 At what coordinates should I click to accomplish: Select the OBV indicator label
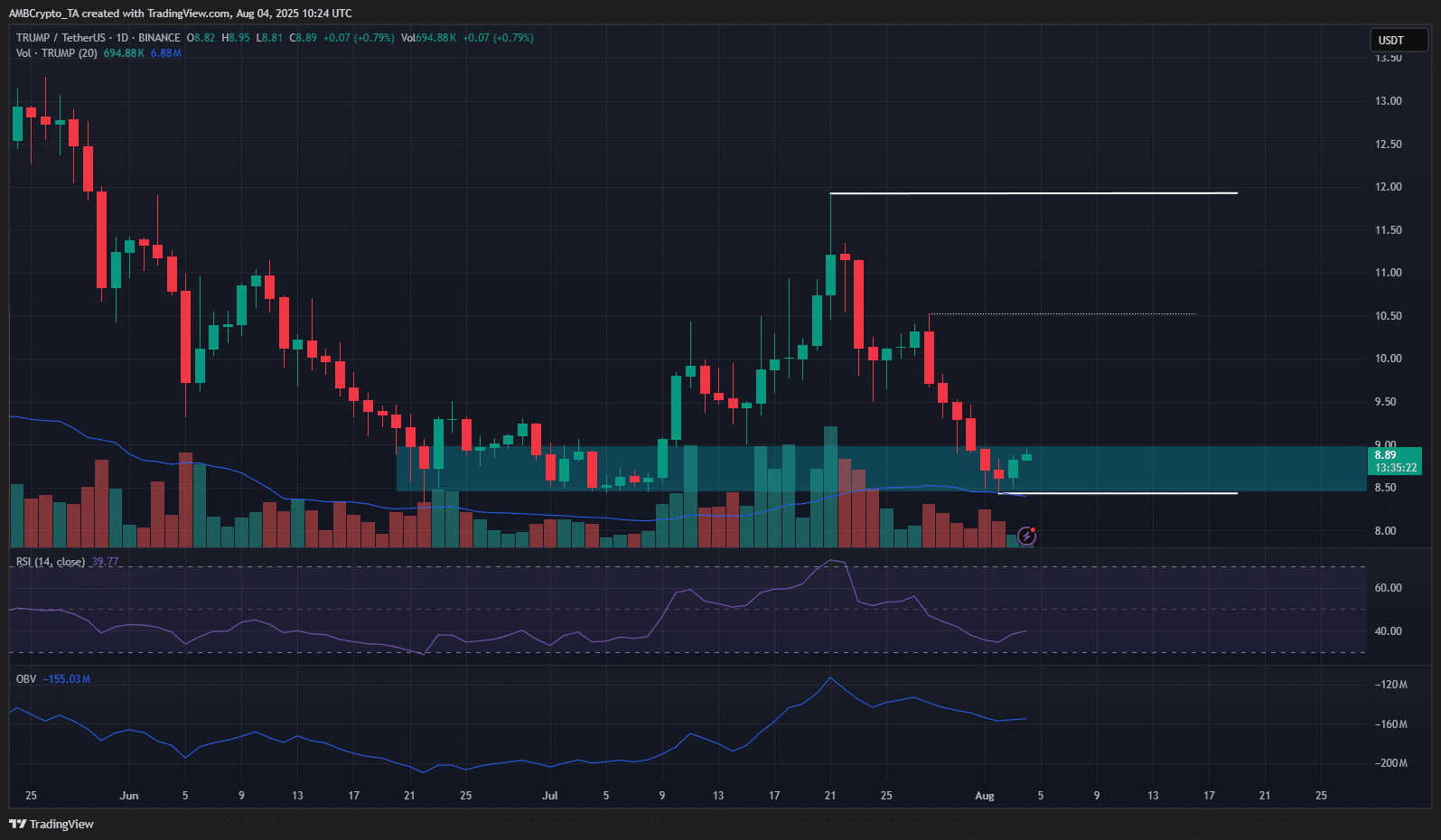(x=26, y=679)
